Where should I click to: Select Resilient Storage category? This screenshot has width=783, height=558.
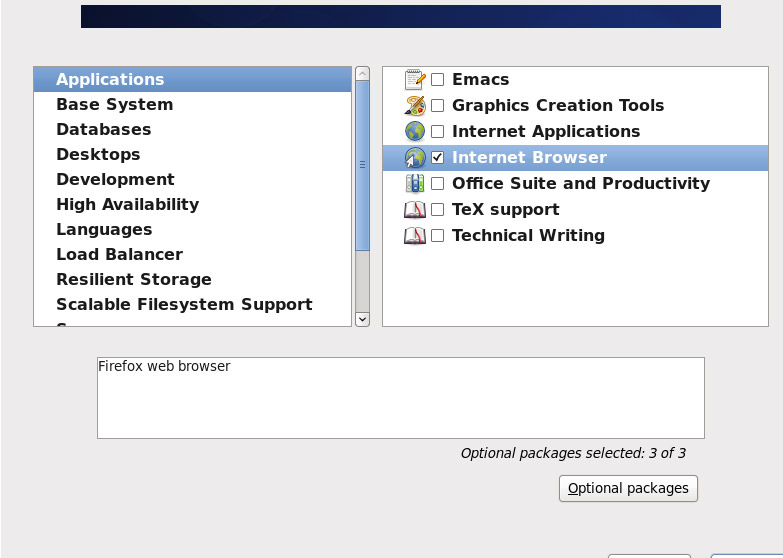tap(193, 279)
